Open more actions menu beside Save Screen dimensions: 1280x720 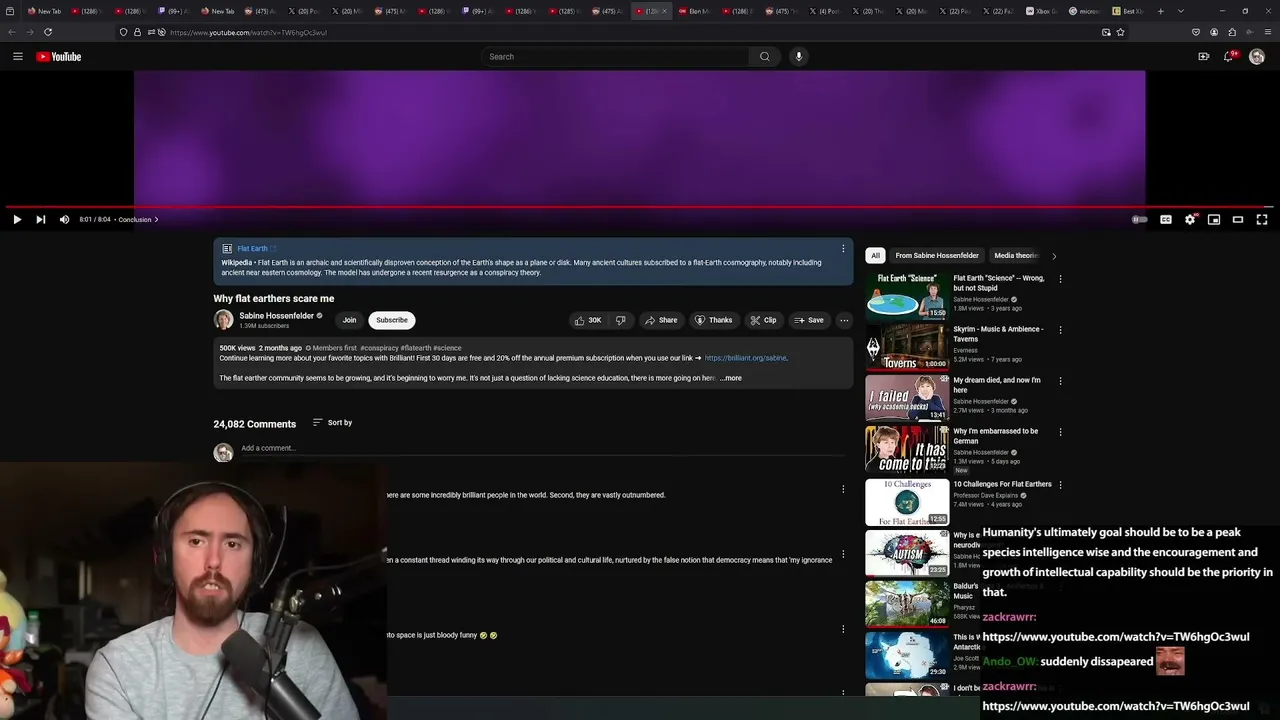(844, 320)
